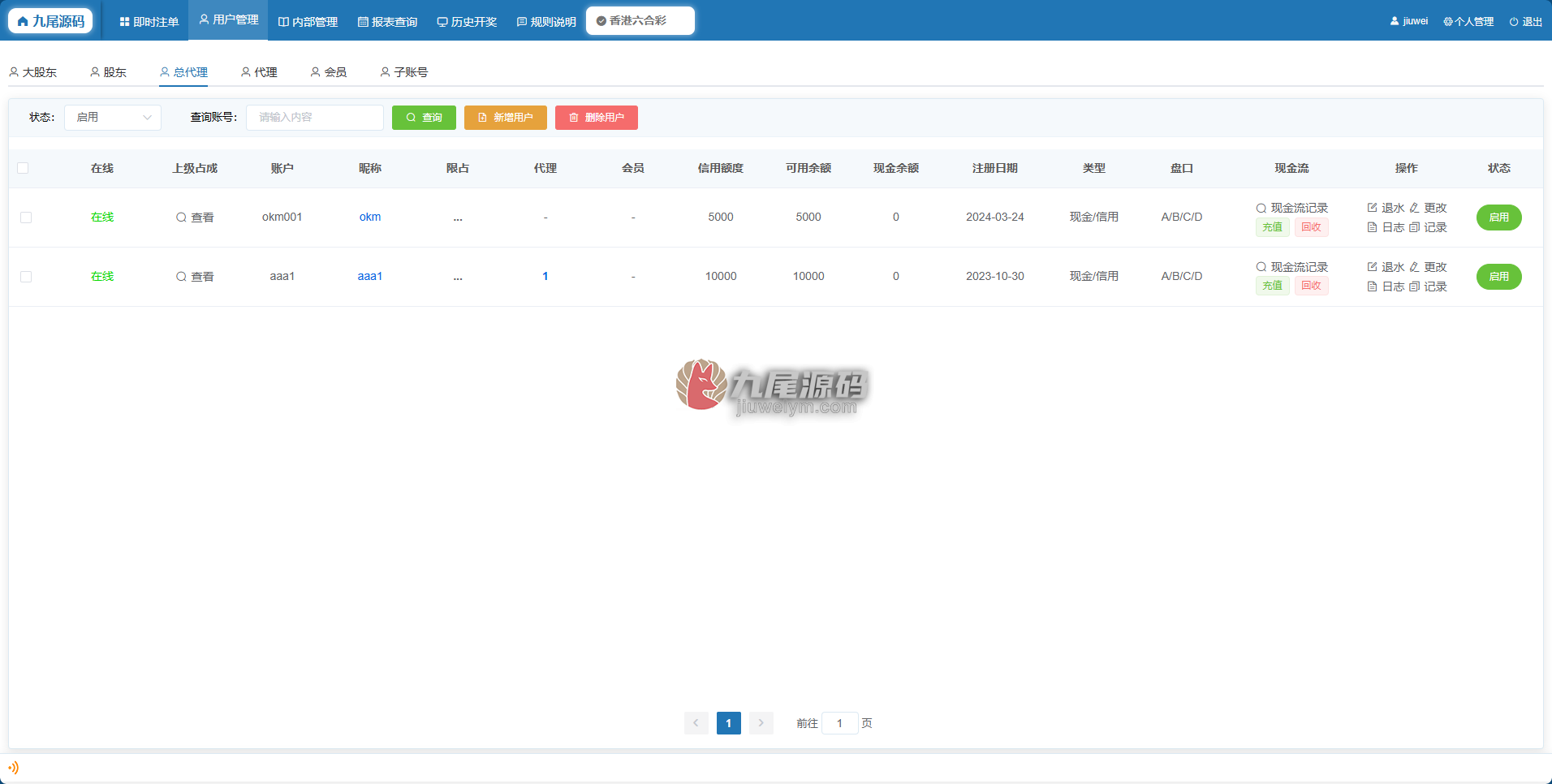Go to next page with the right chevron

[x=761, y=723]
